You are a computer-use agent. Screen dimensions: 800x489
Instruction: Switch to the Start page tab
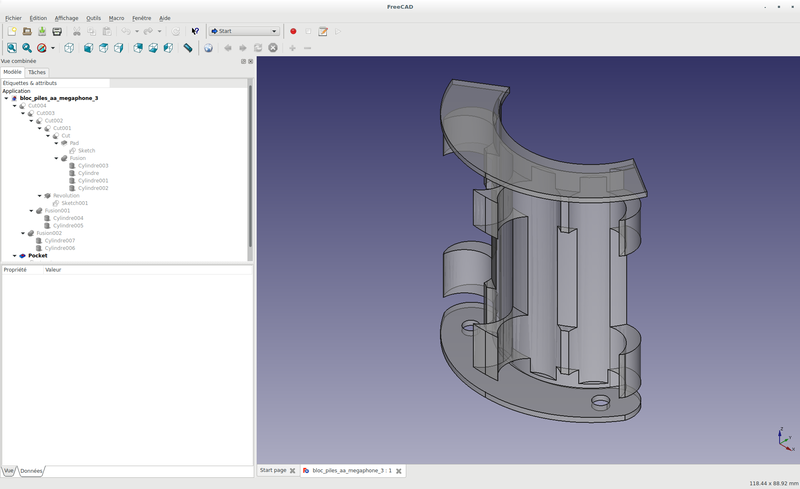point(273,470)
